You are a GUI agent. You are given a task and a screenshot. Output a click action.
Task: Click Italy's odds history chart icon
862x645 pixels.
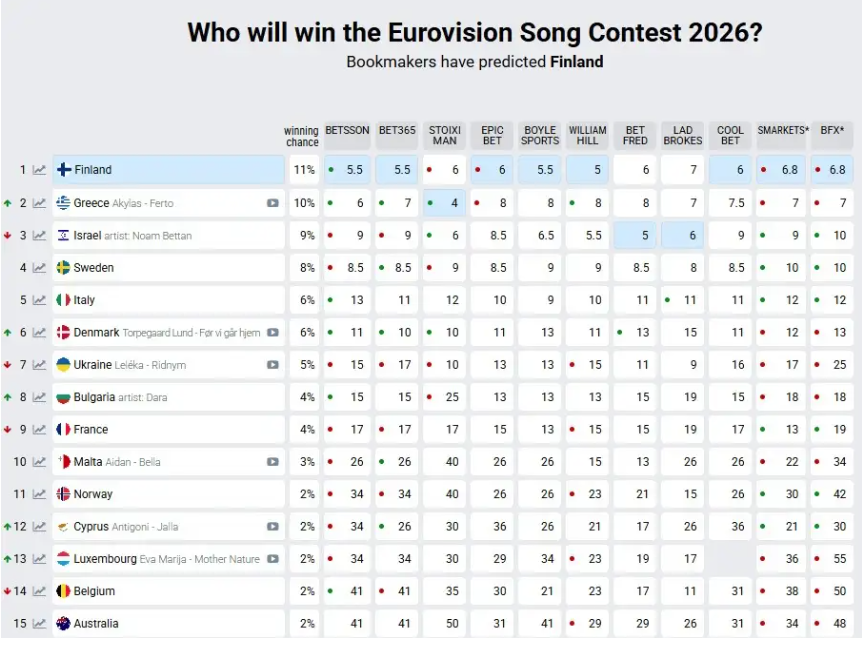click(39, 300)
